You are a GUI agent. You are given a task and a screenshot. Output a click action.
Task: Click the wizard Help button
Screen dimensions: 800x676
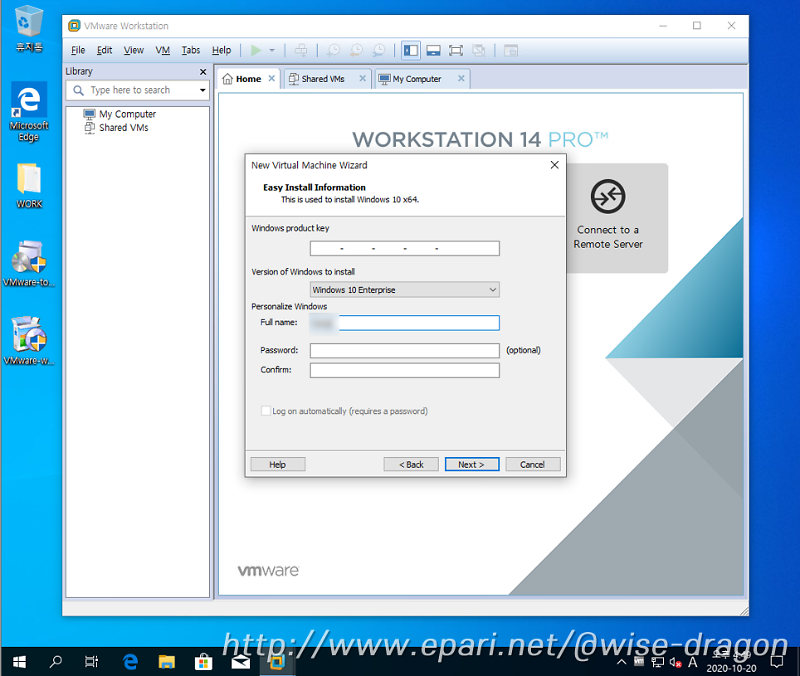[278, 464]
